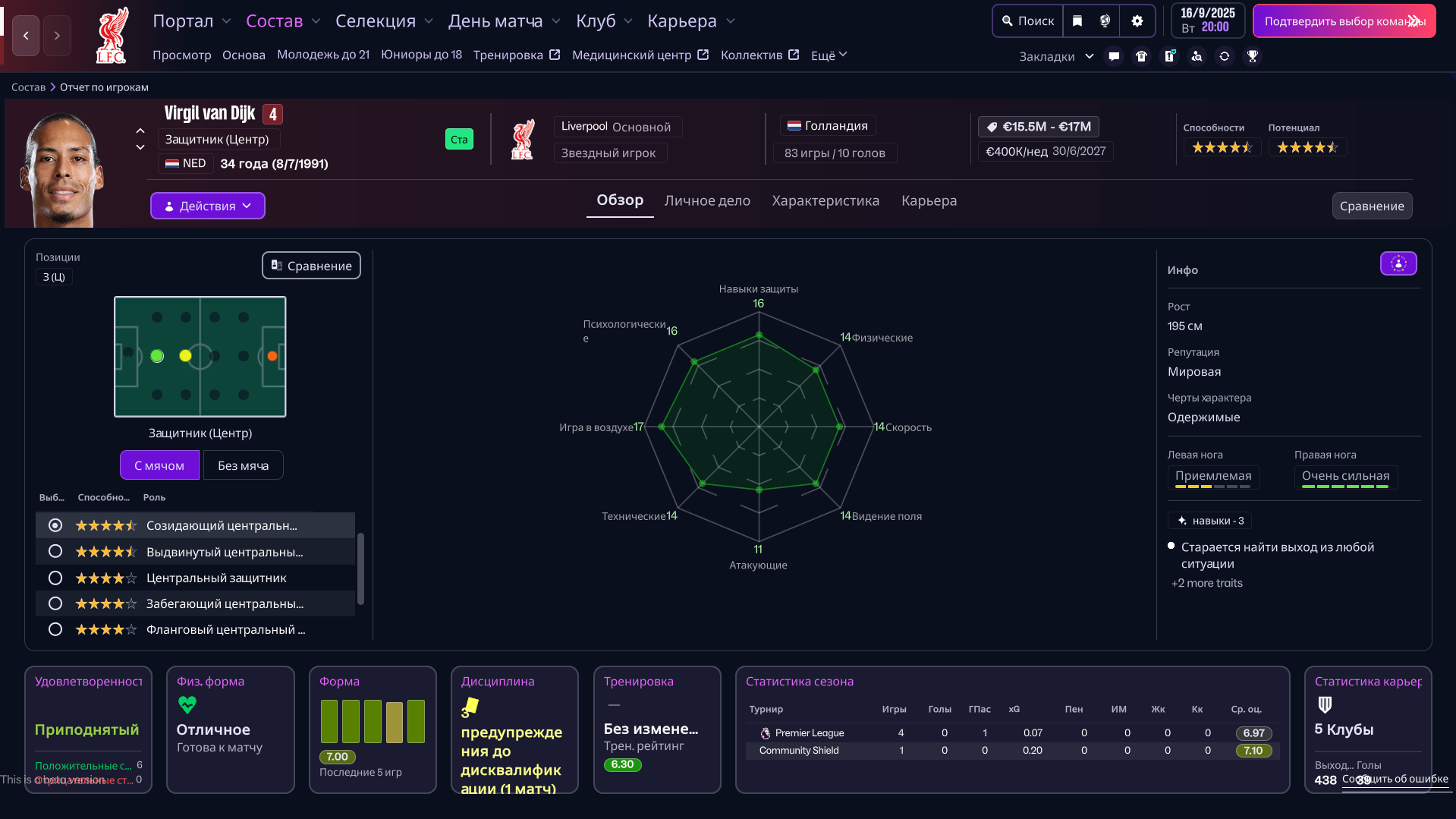Viewport: 1456px width, 819px height.
Task: Open the Основа squad submenu
Action: tap(244, 55)
